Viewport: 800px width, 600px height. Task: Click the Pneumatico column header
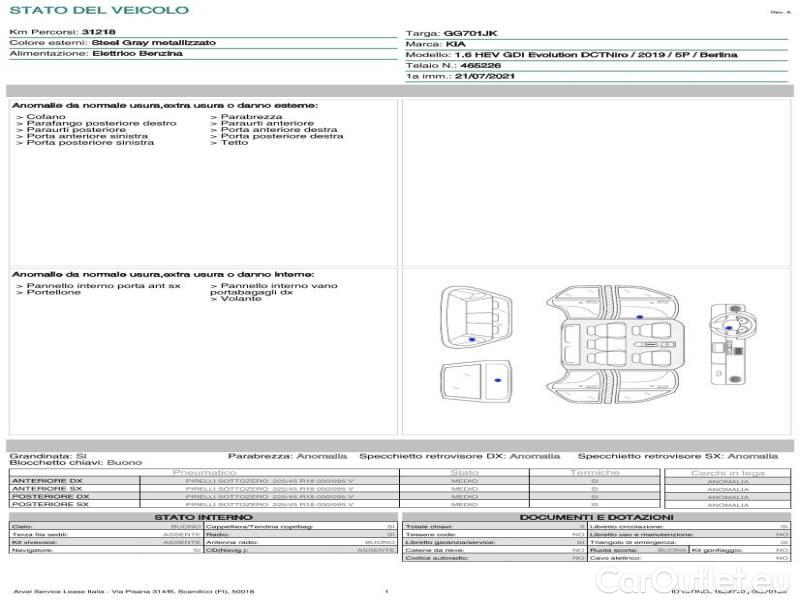click(205, 472)
